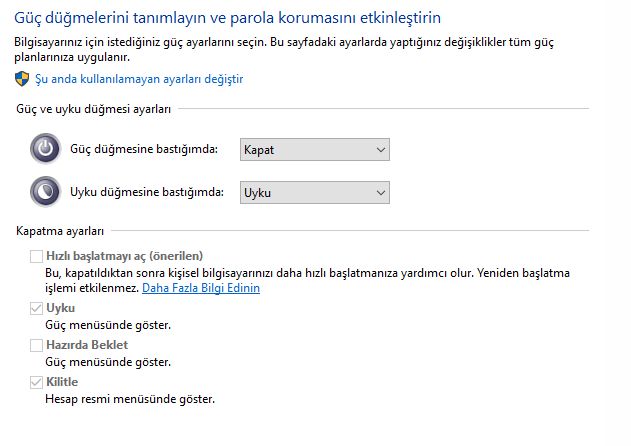The width and height of the screenshot is (631, 446).
Task: Click the Uyku düğmesine bastığımda label
Action: point(146,192)
